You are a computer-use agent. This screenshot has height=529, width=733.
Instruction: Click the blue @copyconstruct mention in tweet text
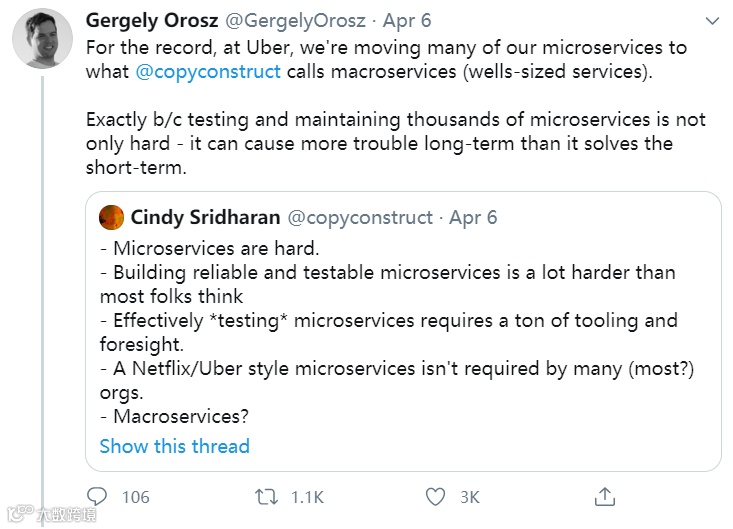[x=208, y=71]
